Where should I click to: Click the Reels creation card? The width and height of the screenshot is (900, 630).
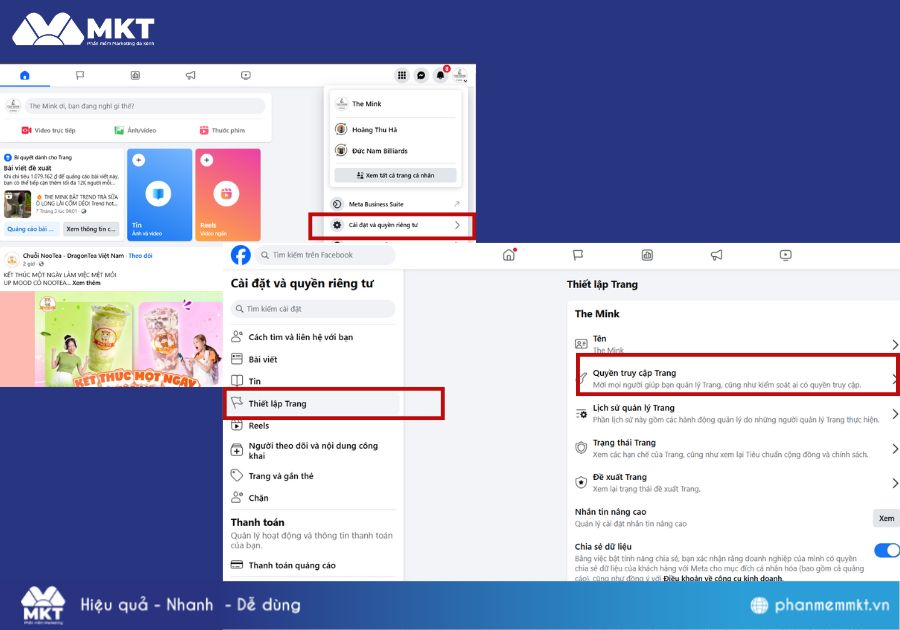(228, 195)
